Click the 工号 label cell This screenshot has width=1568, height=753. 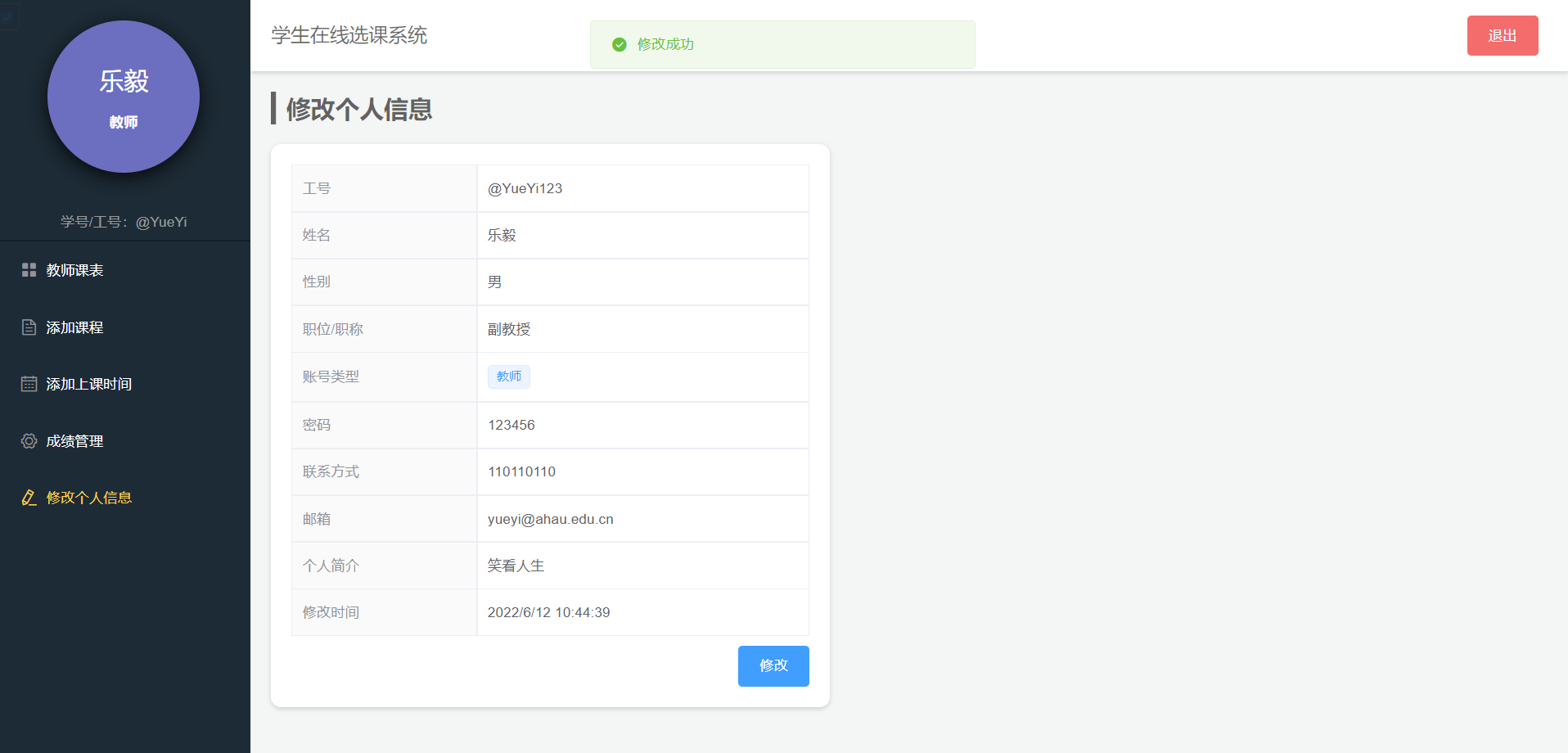[x=384, y=188]
